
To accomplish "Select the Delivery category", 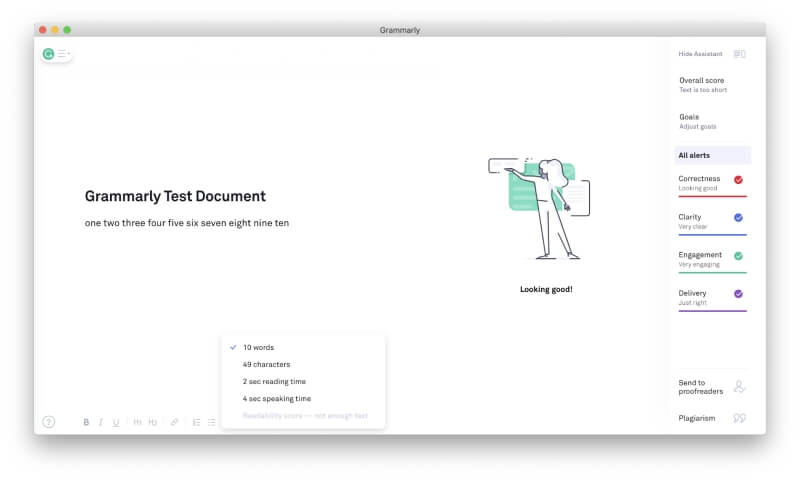I will tap(713, 298).
